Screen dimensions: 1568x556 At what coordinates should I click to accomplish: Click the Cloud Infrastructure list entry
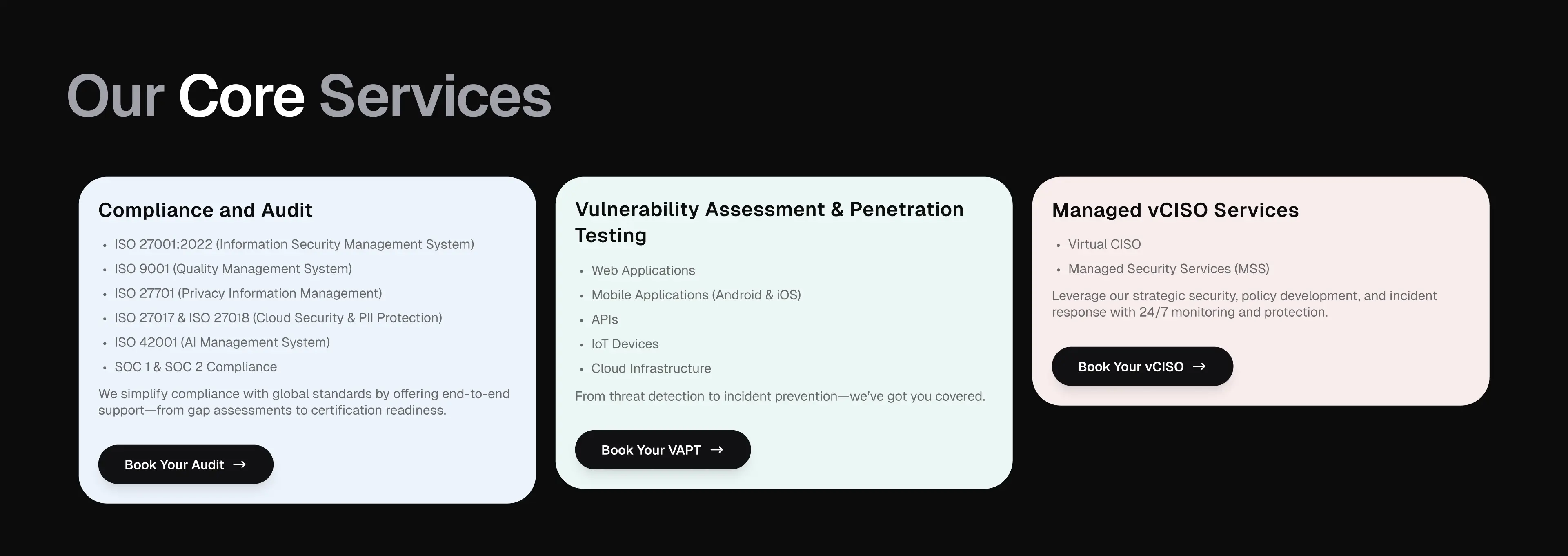point(651,368)
